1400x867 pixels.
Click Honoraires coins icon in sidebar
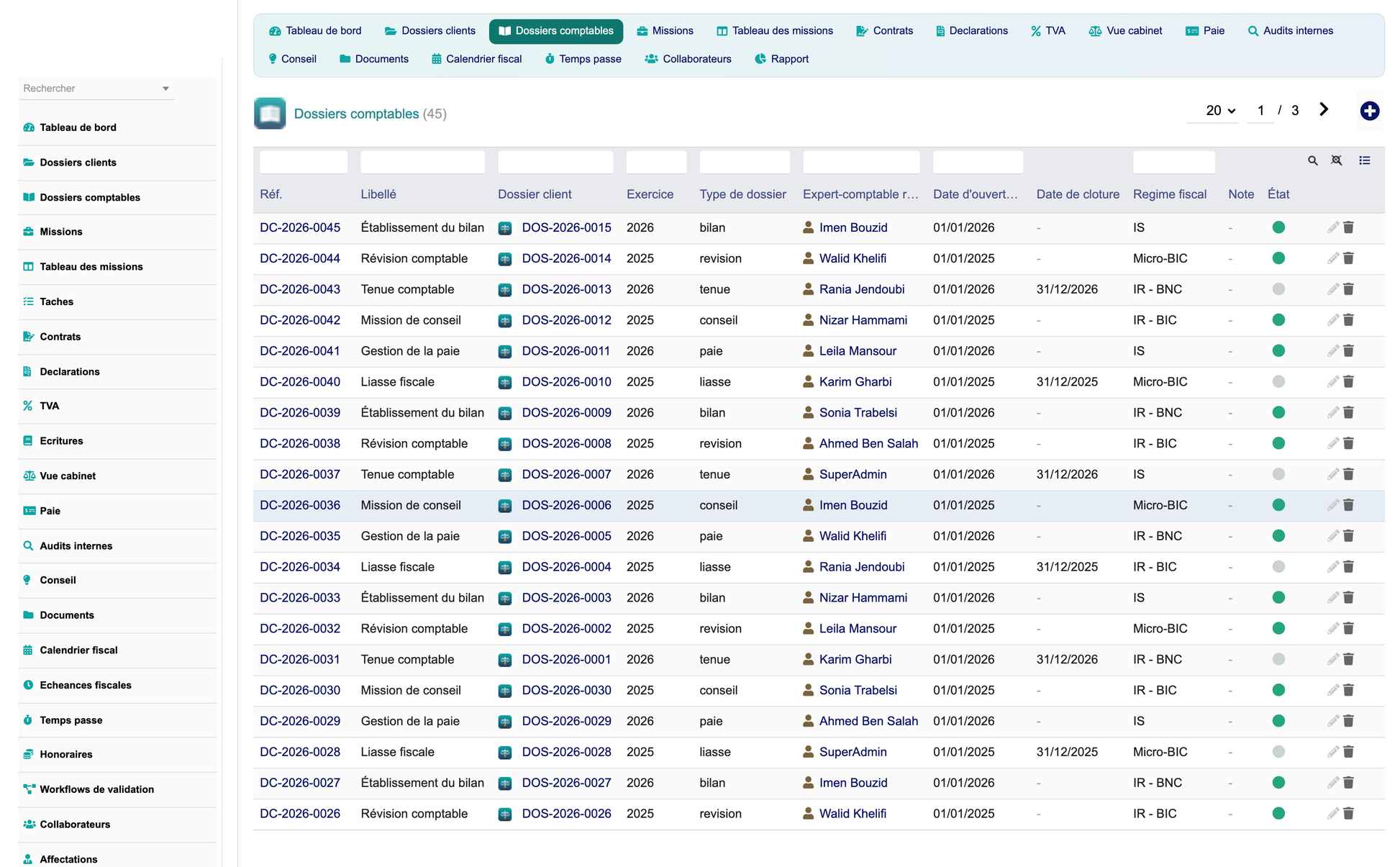tap(28, 754)
